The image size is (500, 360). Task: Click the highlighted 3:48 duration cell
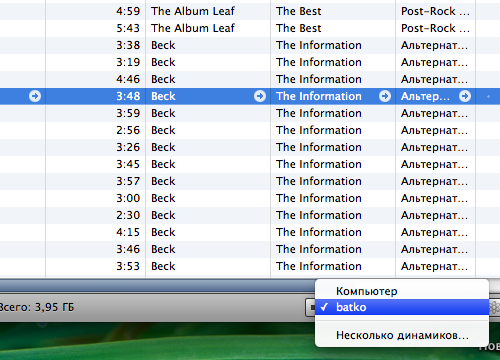pos(128,96)
